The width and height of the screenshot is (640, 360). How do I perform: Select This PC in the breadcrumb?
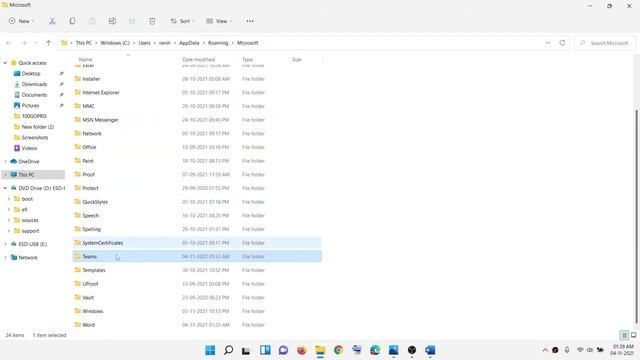84,43
